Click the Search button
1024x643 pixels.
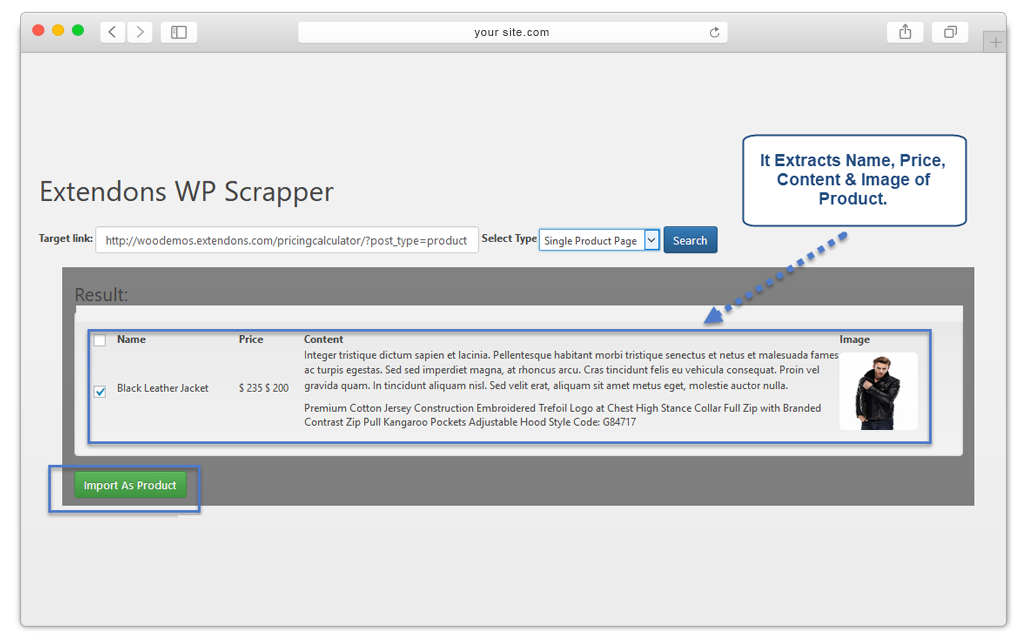(x=690, y=240)
